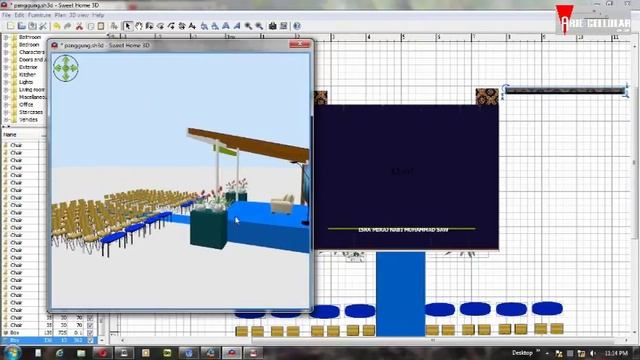Viewport: 640px width, 360px height.
Task: Toggle italic text style icon
Action: click(237, 26)
